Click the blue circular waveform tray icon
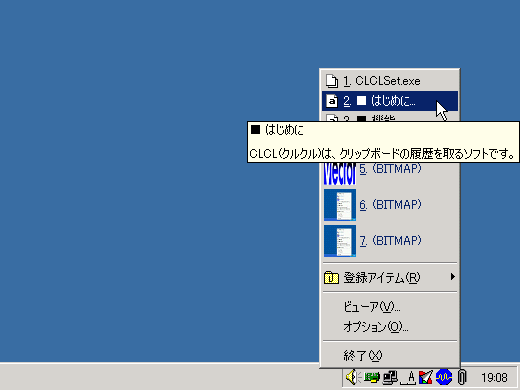 tap(444, 377)
